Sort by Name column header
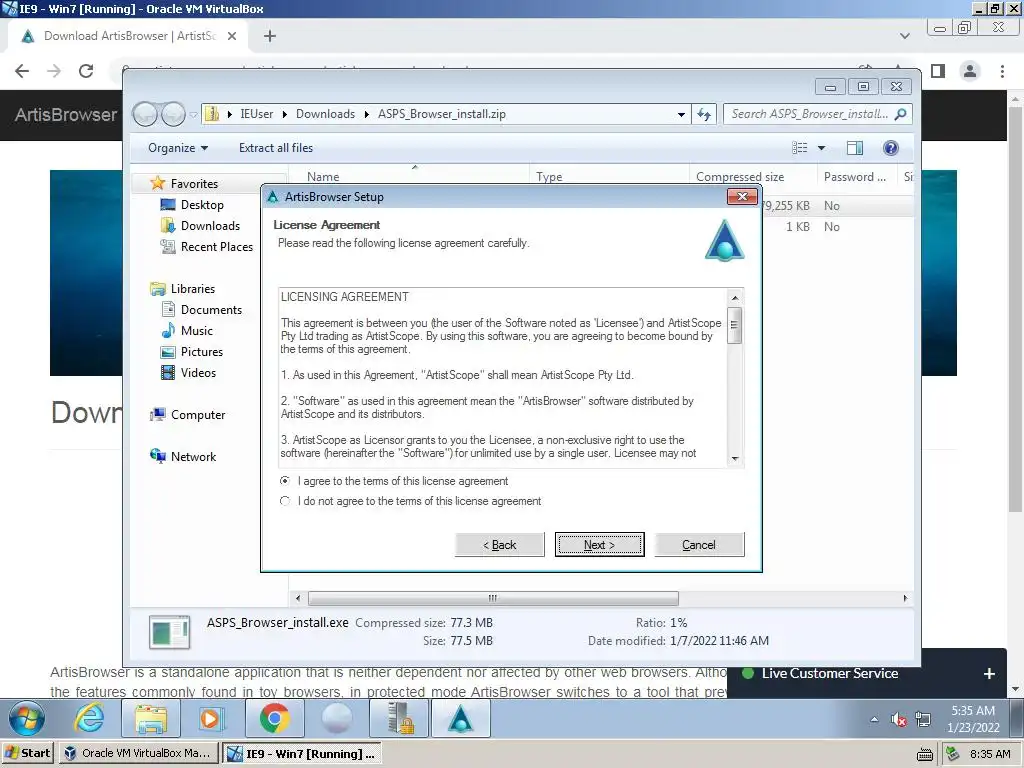This screenshot has width=1024, height=768. [323, 176]
